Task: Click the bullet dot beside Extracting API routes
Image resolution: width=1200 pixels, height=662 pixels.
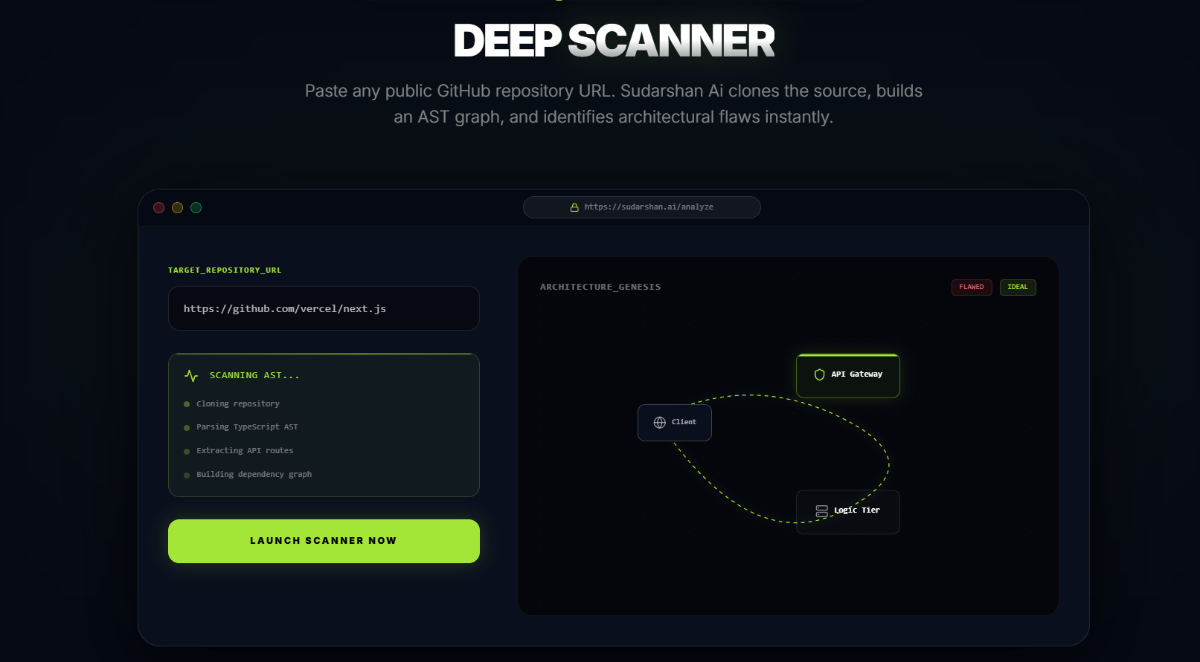Action: click(x=187, y=451)
